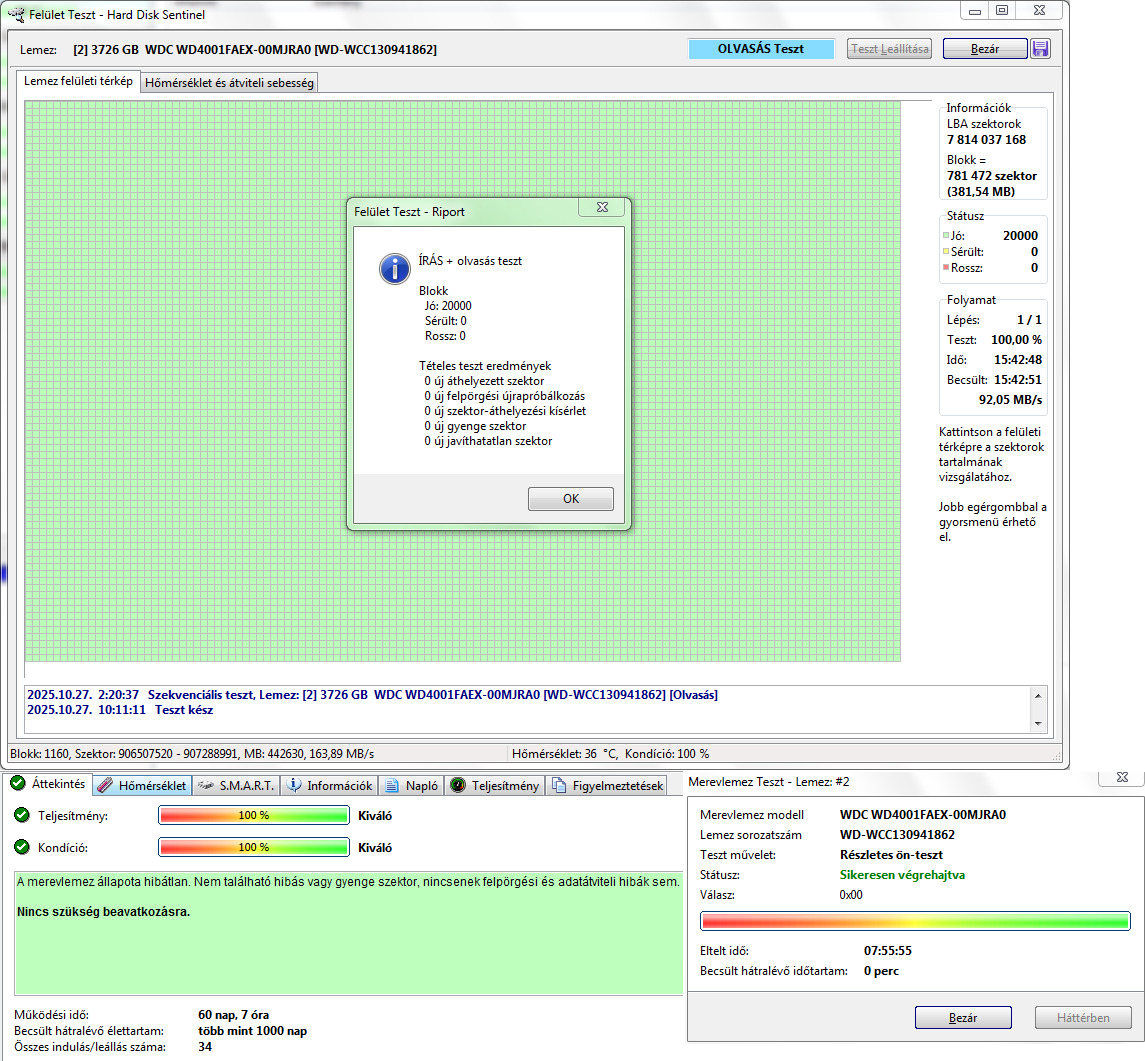Open the Napló tab
The height and width of the screenshot is (1061, 1145).
411,786
